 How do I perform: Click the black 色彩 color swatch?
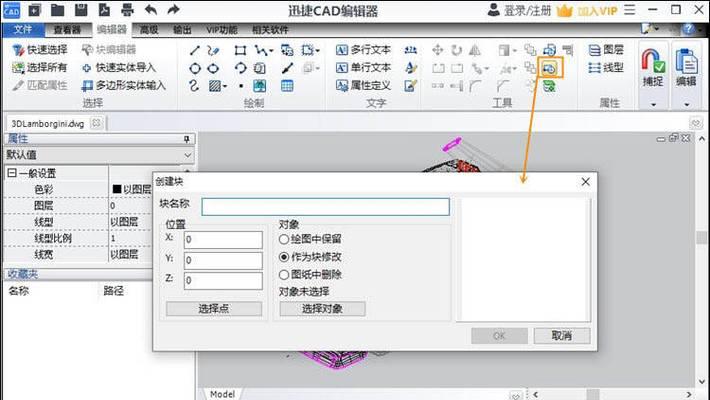click(x=117, y=189)
